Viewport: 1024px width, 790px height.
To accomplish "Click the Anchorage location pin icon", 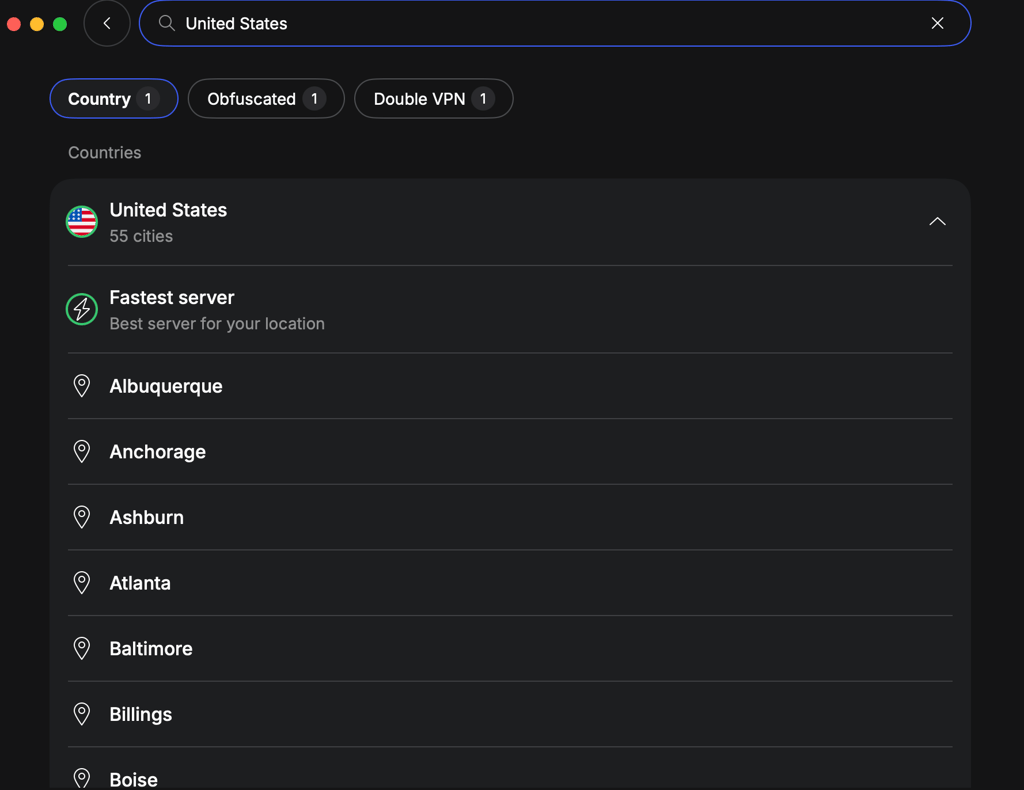I will pos(82,451).
